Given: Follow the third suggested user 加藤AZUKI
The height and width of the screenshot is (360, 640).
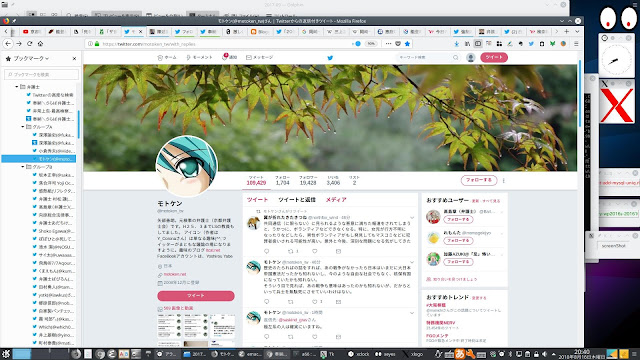Looking at the screenshot, I should coord(458,262).
